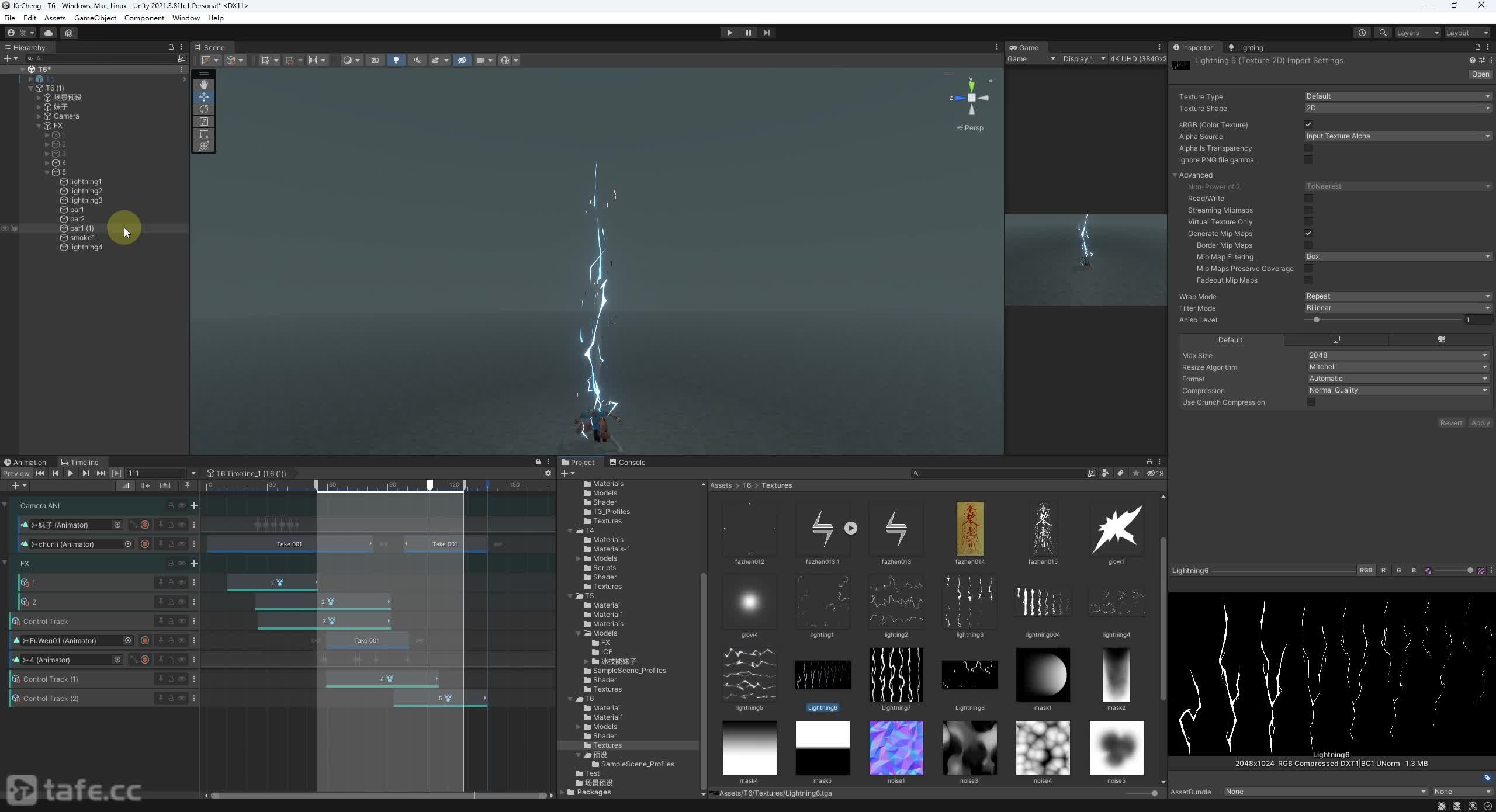Open the Component menu
The height and width of the screenshot is (812, 1496).
point(144,18)
